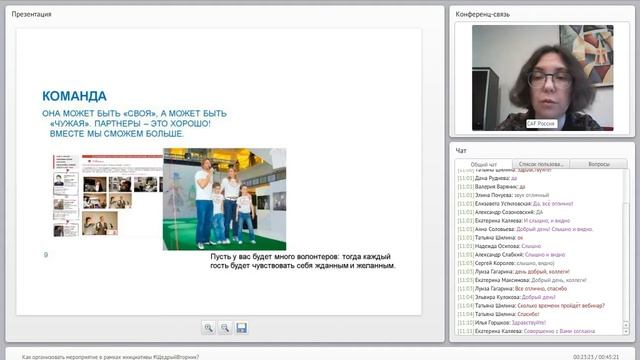640x360 pixels.
Task: Switch to the Список пользователей tab
Action: click(541, 164)
